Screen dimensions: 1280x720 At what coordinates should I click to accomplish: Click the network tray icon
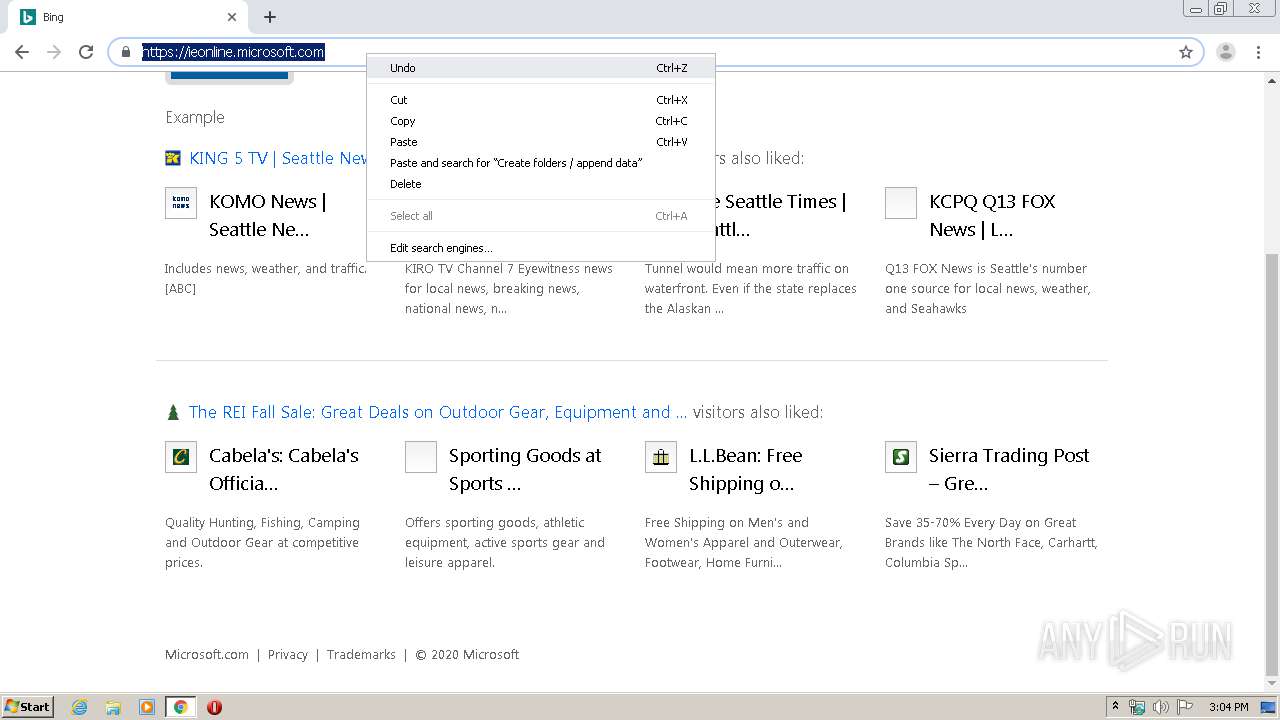[x=1137, y=707]
